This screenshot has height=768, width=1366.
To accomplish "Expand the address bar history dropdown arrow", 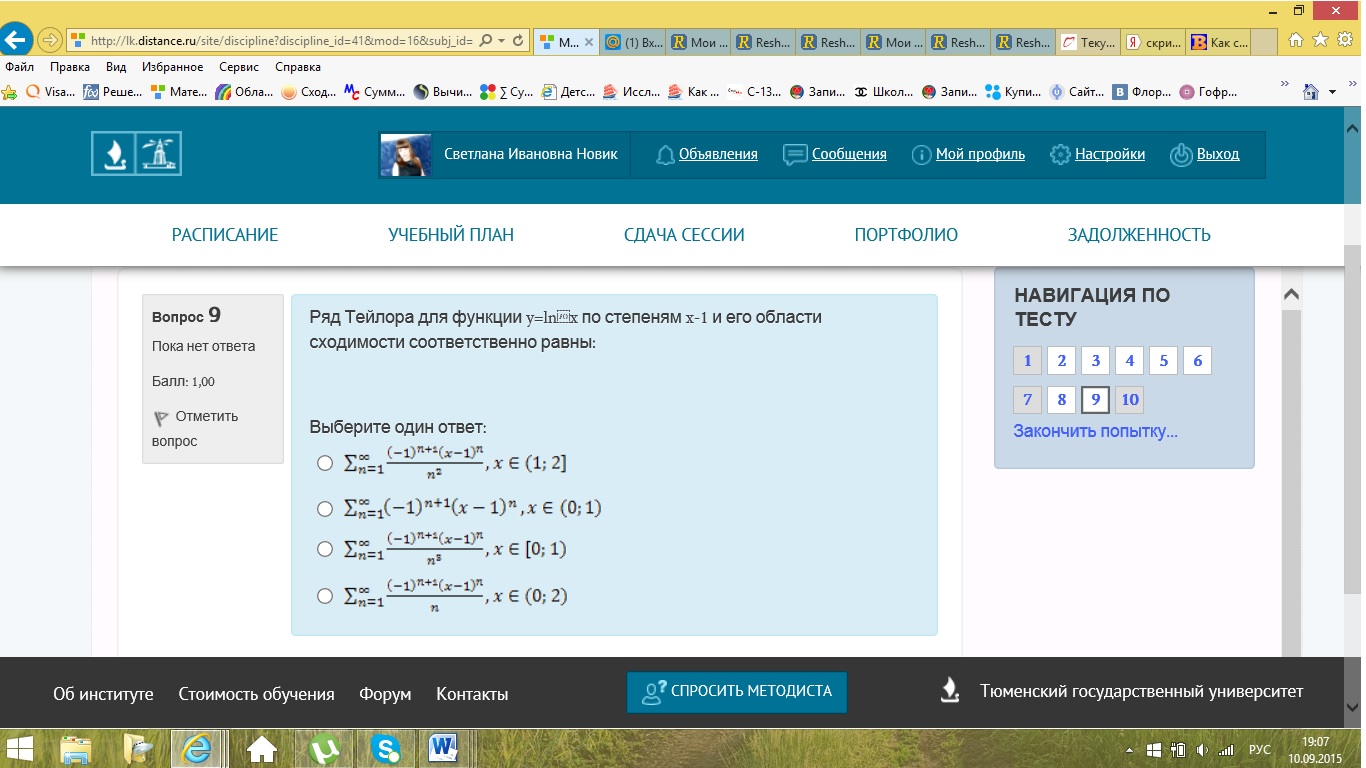I will coord(501,41).
